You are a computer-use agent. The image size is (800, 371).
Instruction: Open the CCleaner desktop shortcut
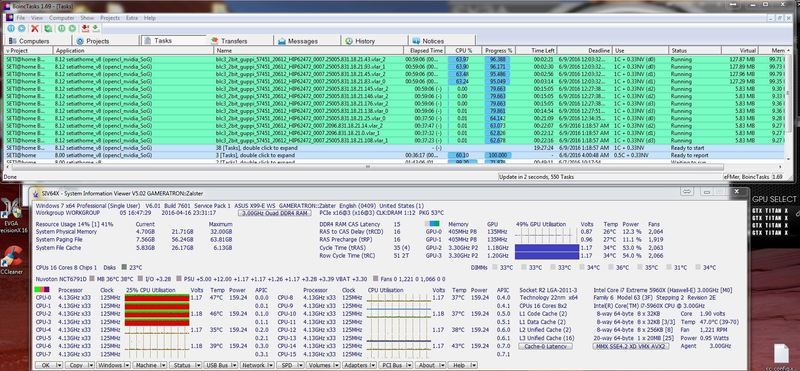11,260
